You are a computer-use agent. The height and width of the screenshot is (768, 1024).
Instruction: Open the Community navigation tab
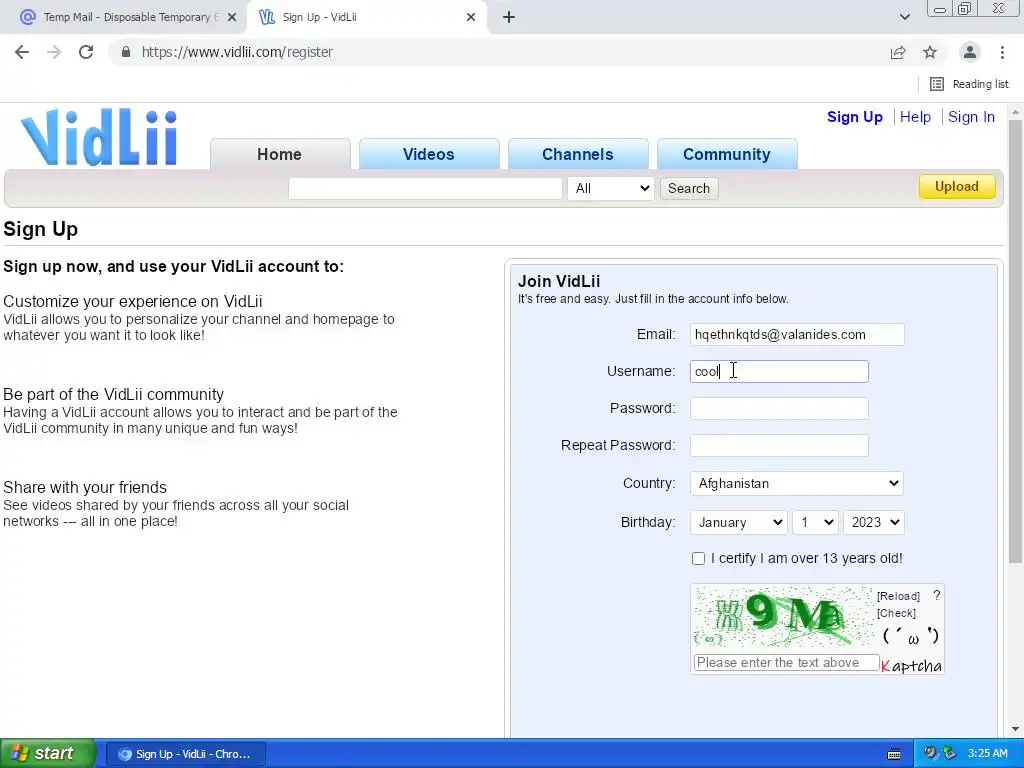[x=727, y=154]
